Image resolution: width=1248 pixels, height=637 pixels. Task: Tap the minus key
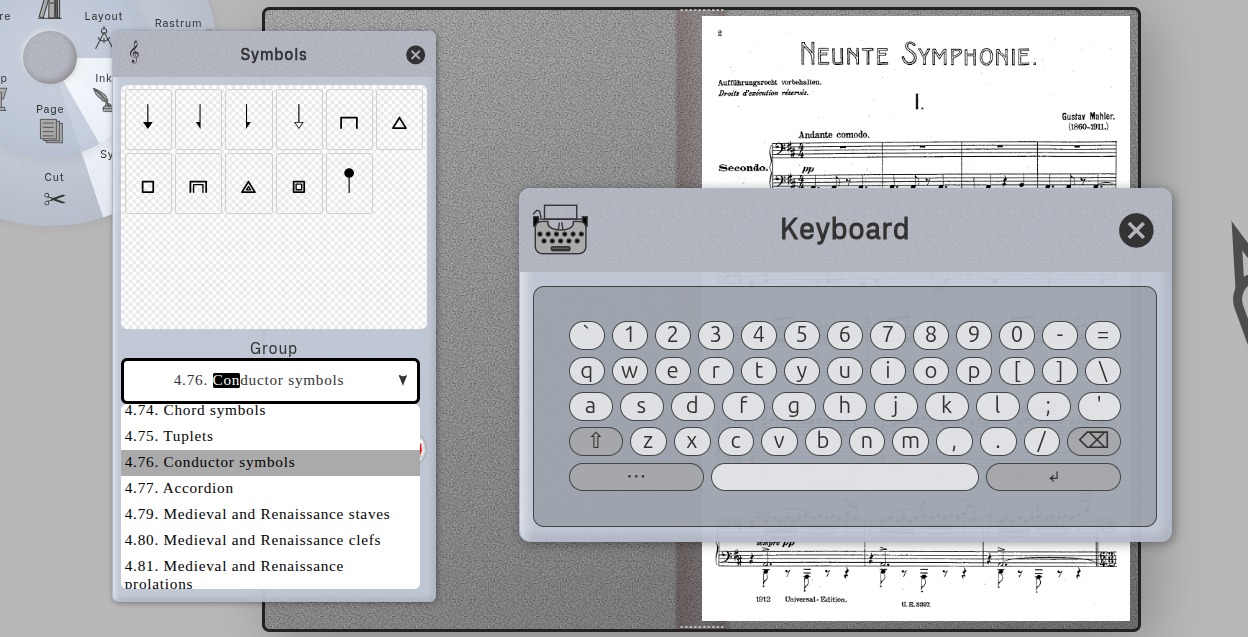1060,335
